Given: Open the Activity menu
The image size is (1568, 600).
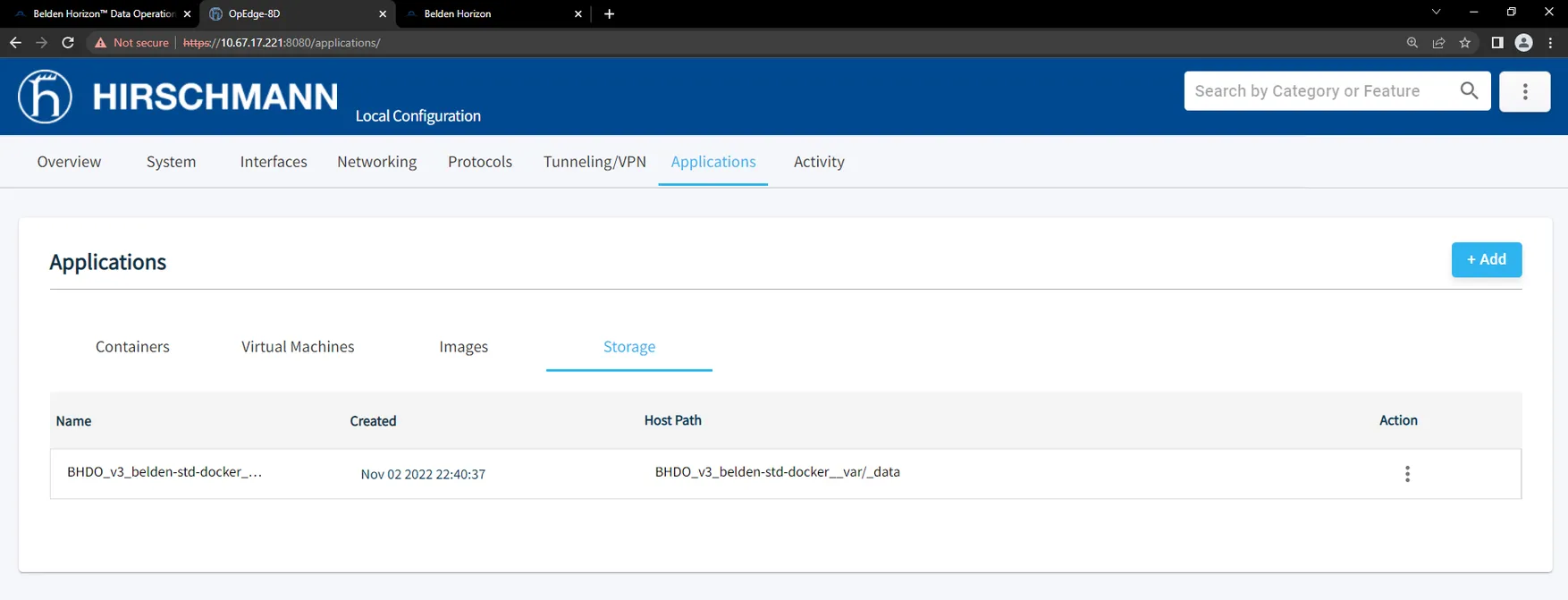Looking at the screenshot, I should click(819, 162).
